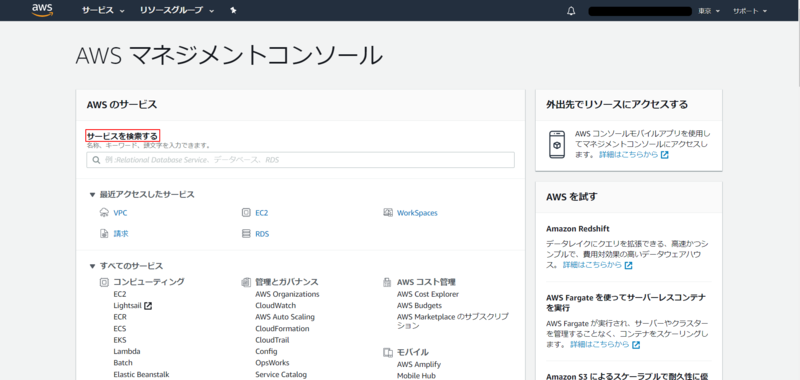Open EKS service link
Viewport: 800px width, 380px height.
120,340
